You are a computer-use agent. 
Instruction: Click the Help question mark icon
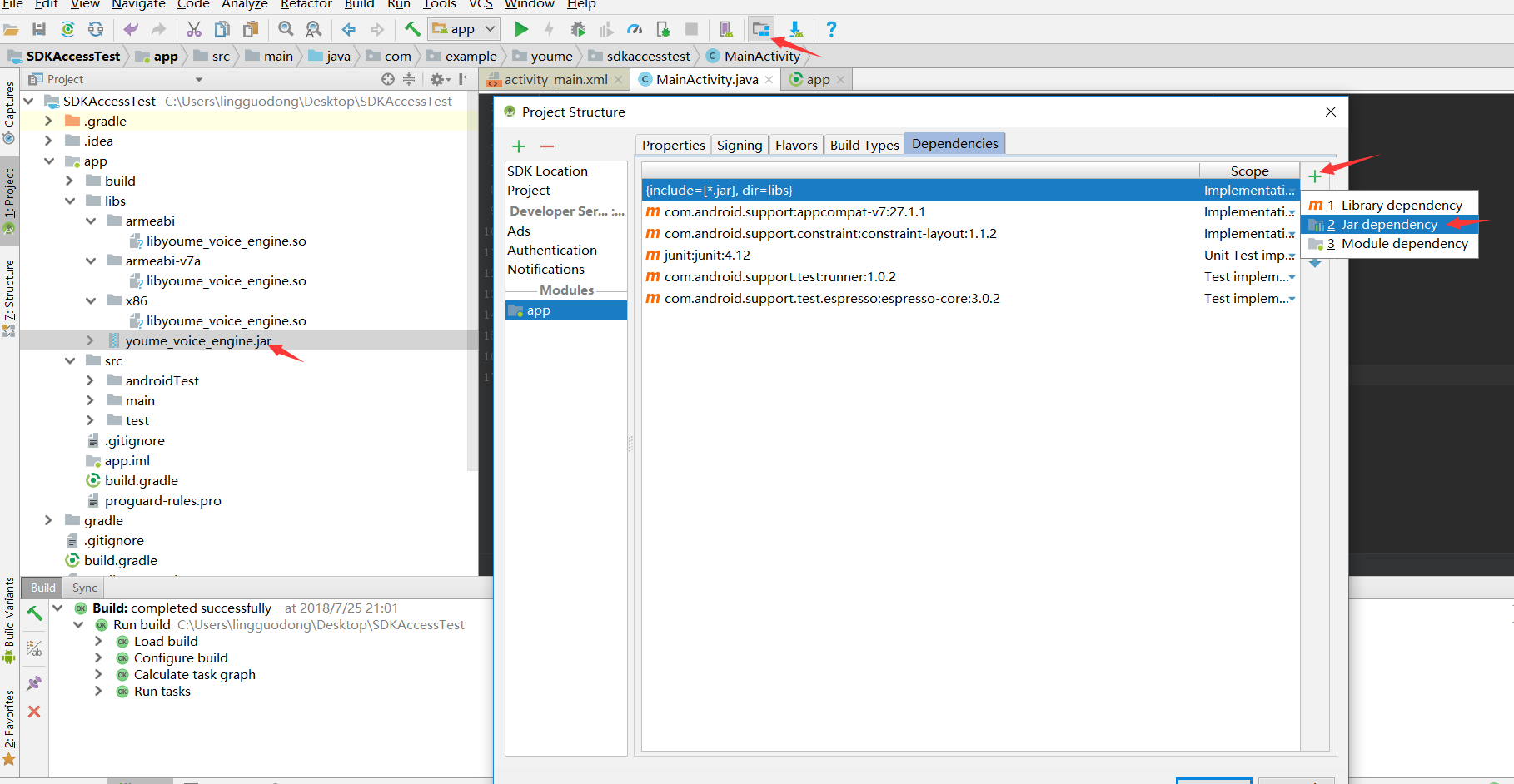pyautogui.click(x=831, y=30)
